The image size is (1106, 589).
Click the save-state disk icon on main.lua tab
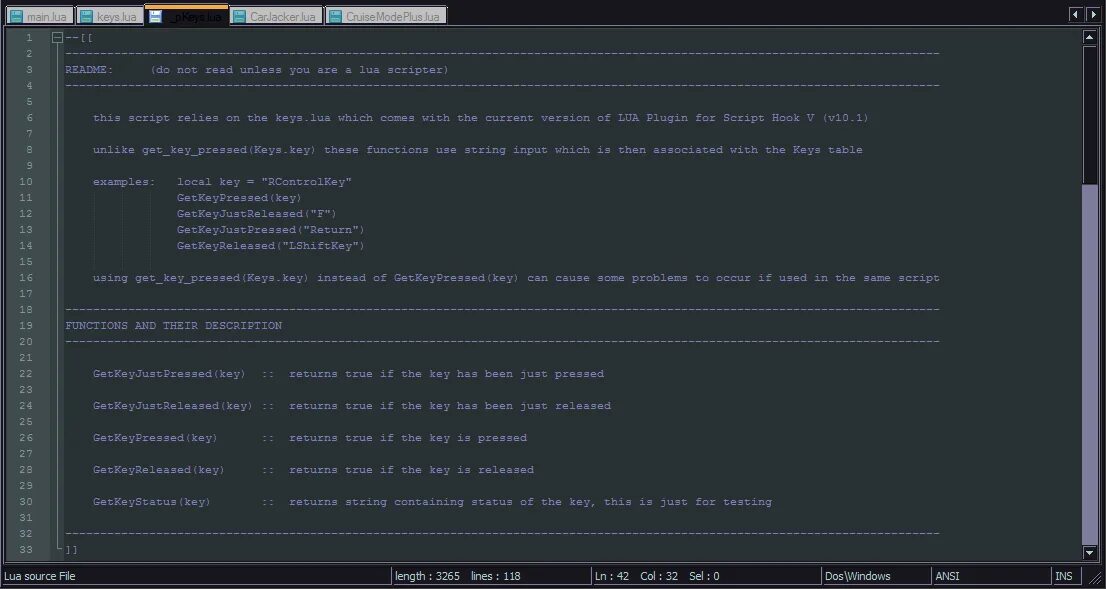(16, 17)
